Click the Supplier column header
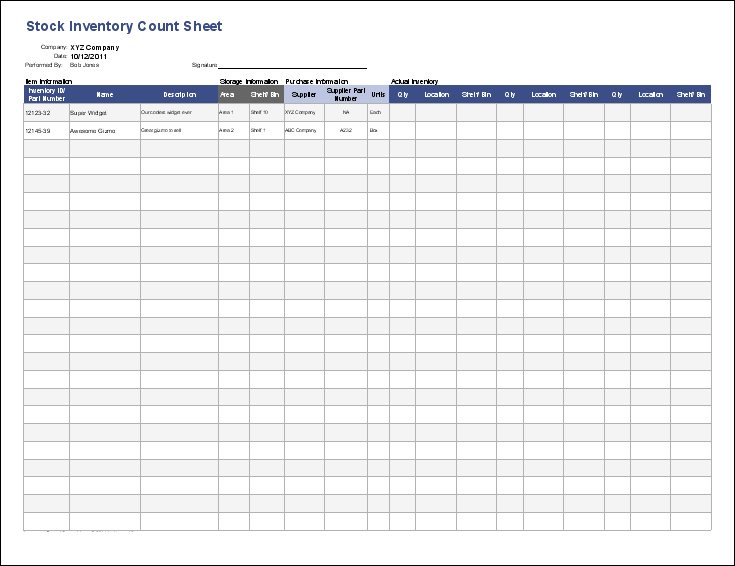The width and height of the screenshot is (735, 566). (304, 94)
